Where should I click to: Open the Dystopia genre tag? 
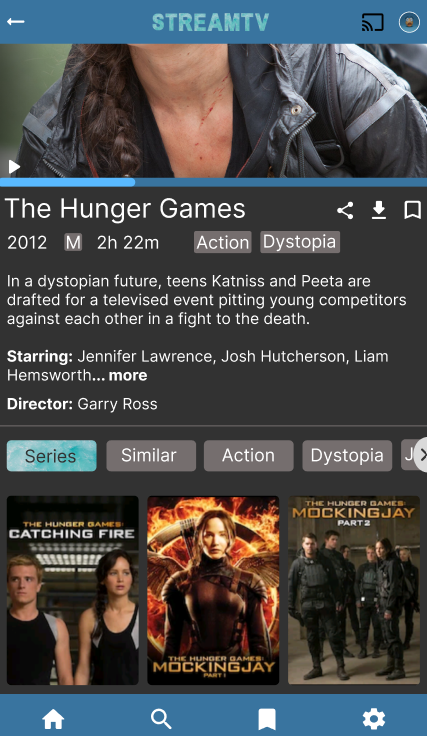[300, 242]
